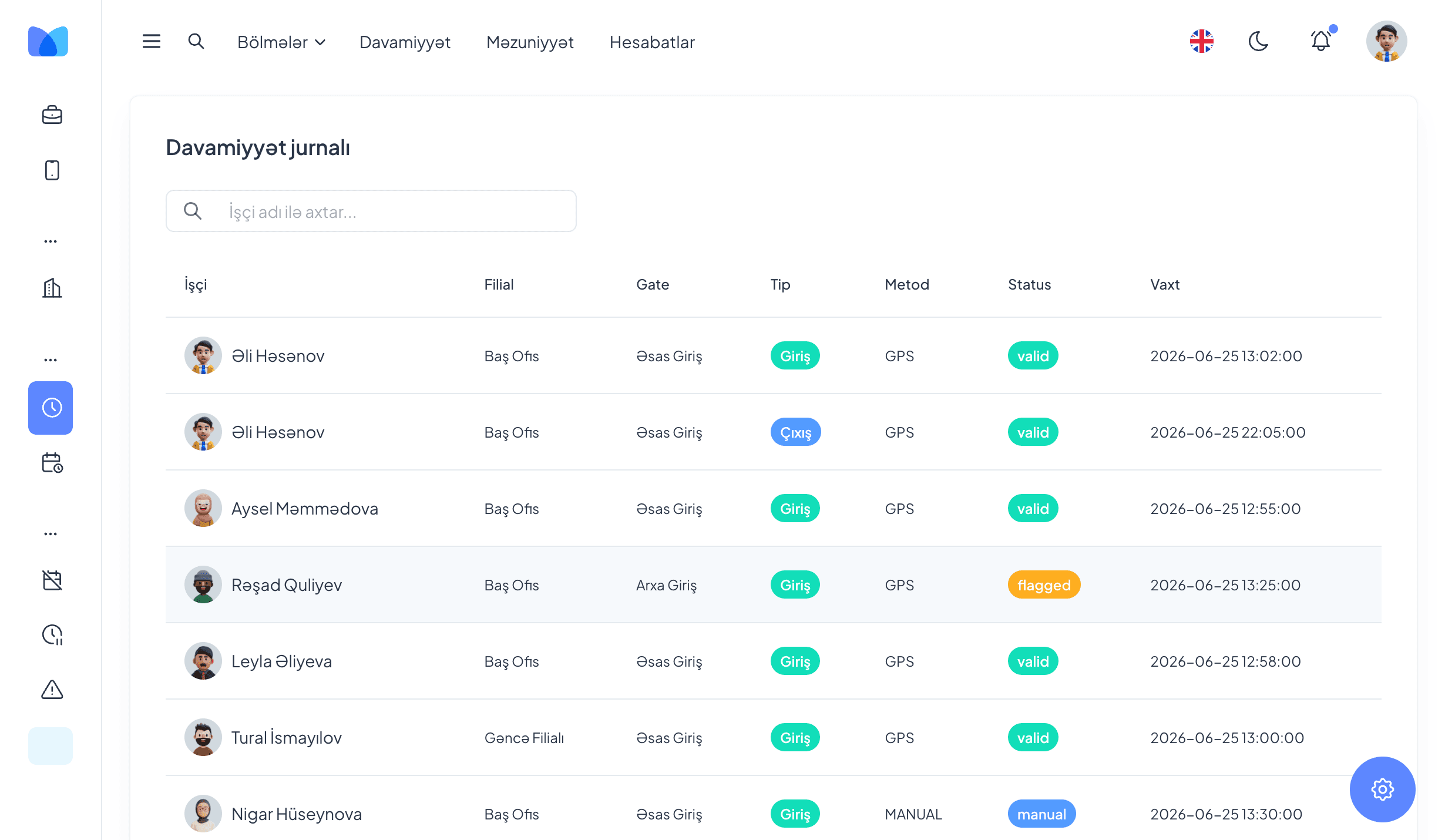
Task: Switch language via UK flag icon
Action: click(1202, 41)
